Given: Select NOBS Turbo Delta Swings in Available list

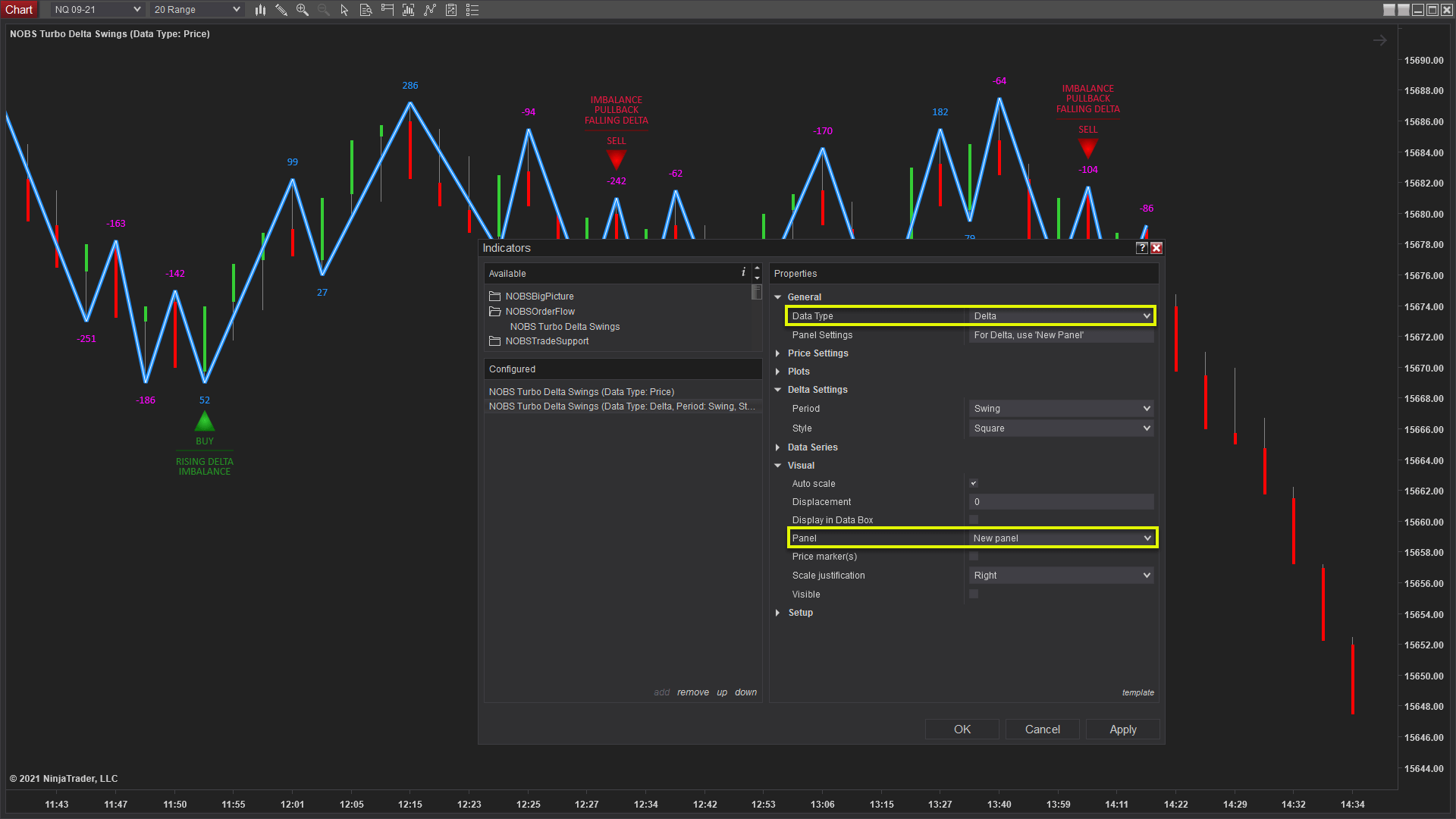Looking at the screenshot, I should (565, 327).
